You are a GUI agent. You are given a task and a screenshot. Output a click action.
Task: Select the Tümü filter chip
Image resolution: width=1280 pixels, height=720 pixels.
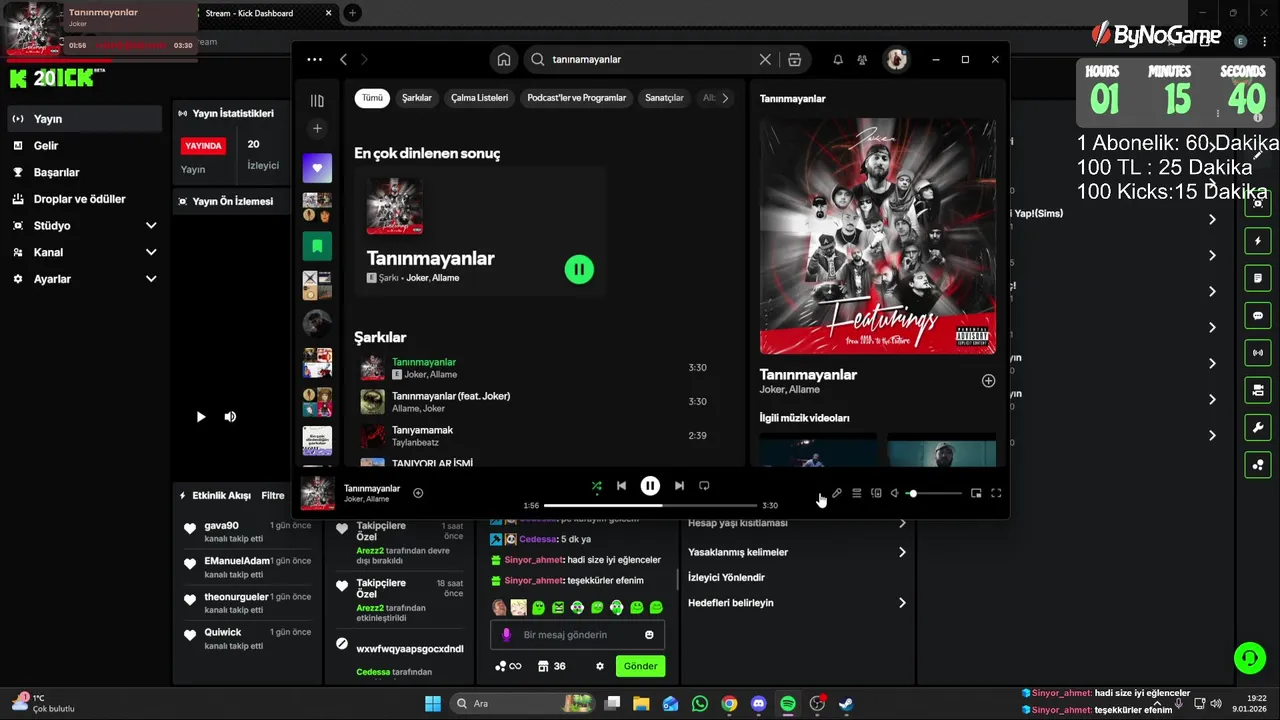pyautogui.click(x=372, y=98)
